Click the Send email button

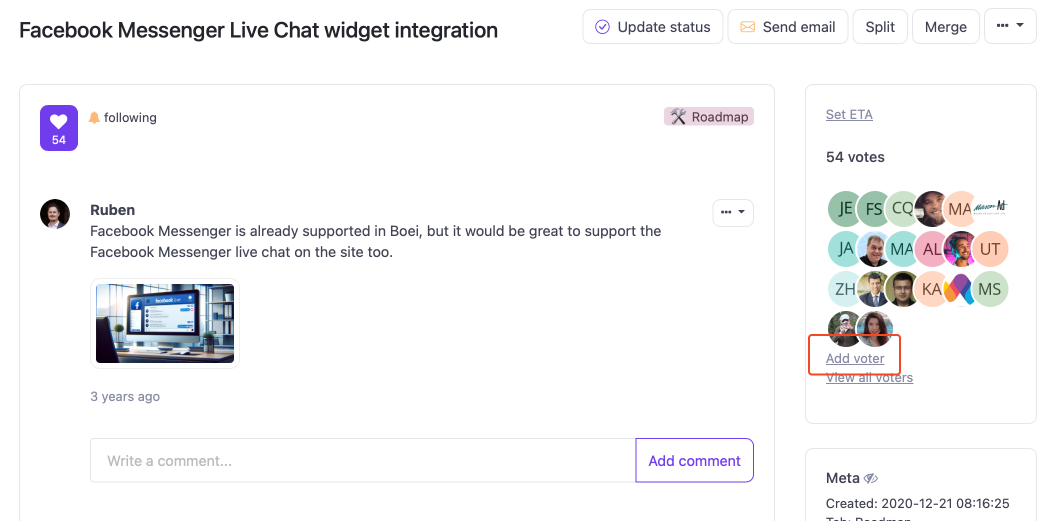(x=788, y=27)
